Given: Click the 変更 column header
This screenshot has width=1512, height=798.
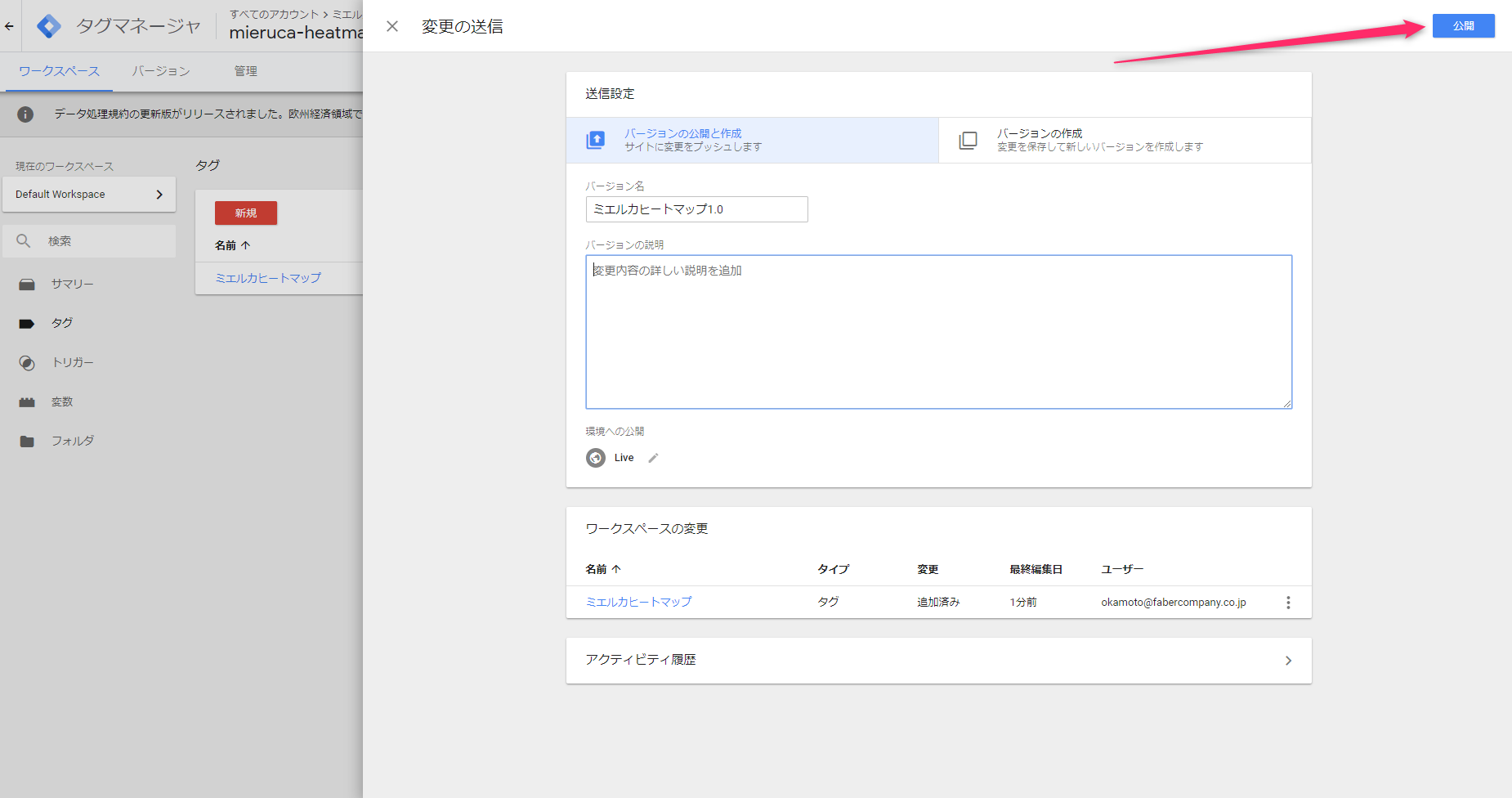Looking at the screenshot, I should tap(928, 569).
